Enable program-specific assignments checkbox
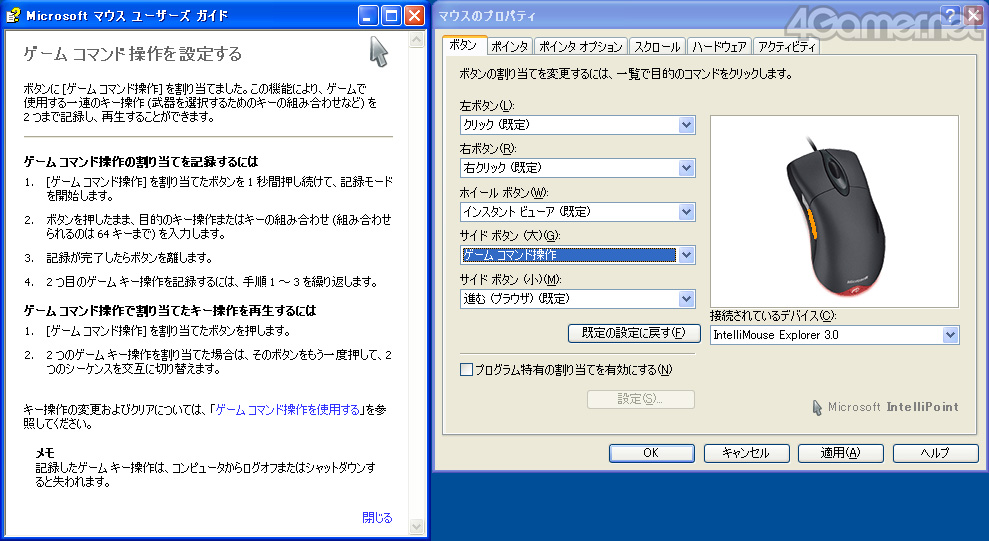The height and width of the screenshot is (541, 989). tap(466, 369)
